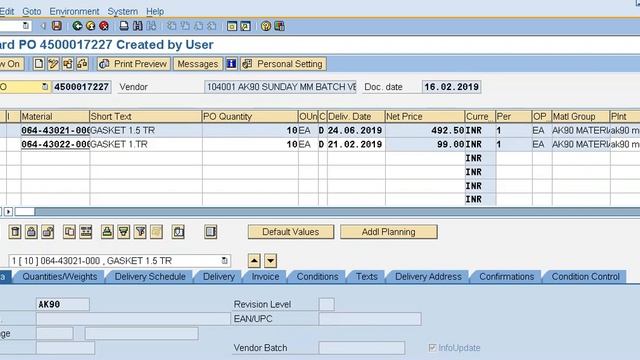Click the Sort Ascending icon

tap(107, 232)
